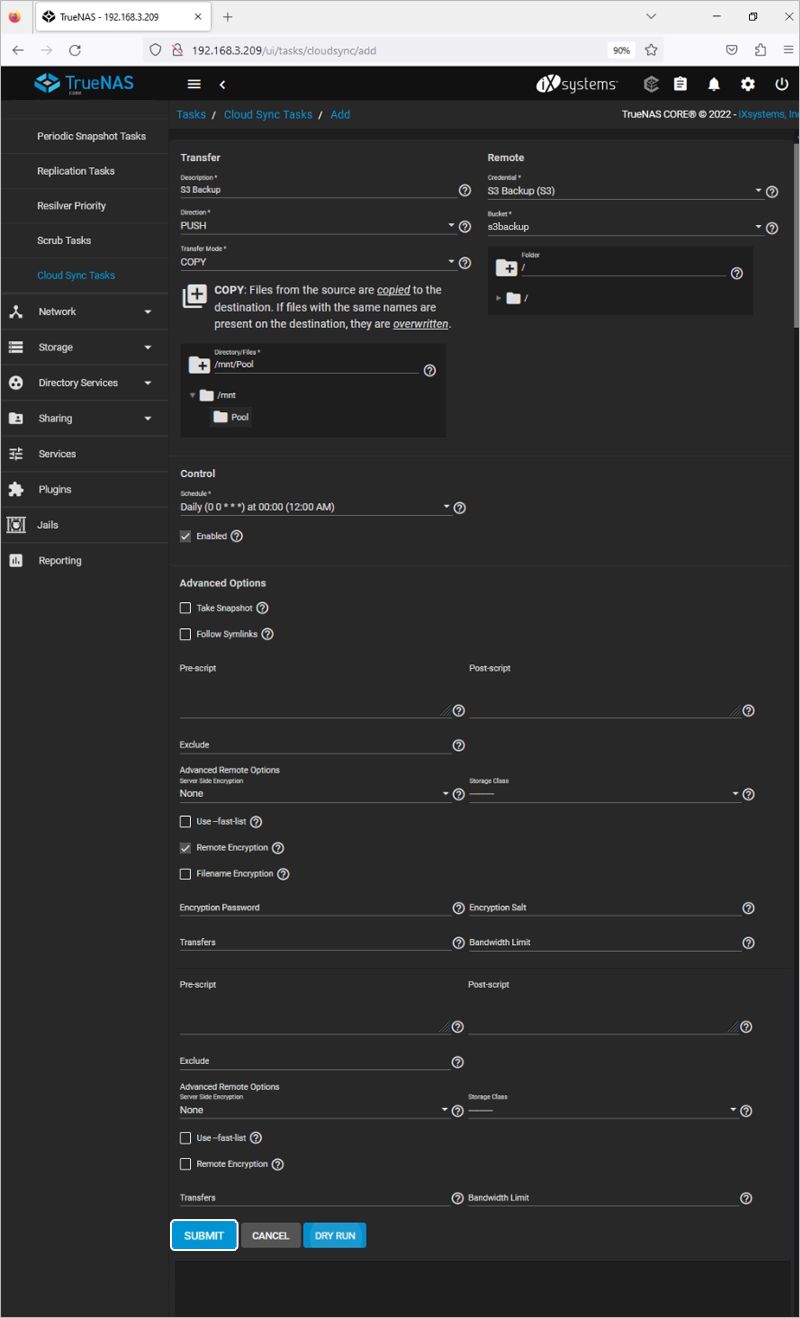Collapse the /mnt tree node
Viewport: 800px width, 1318px height.
point(193,395)
